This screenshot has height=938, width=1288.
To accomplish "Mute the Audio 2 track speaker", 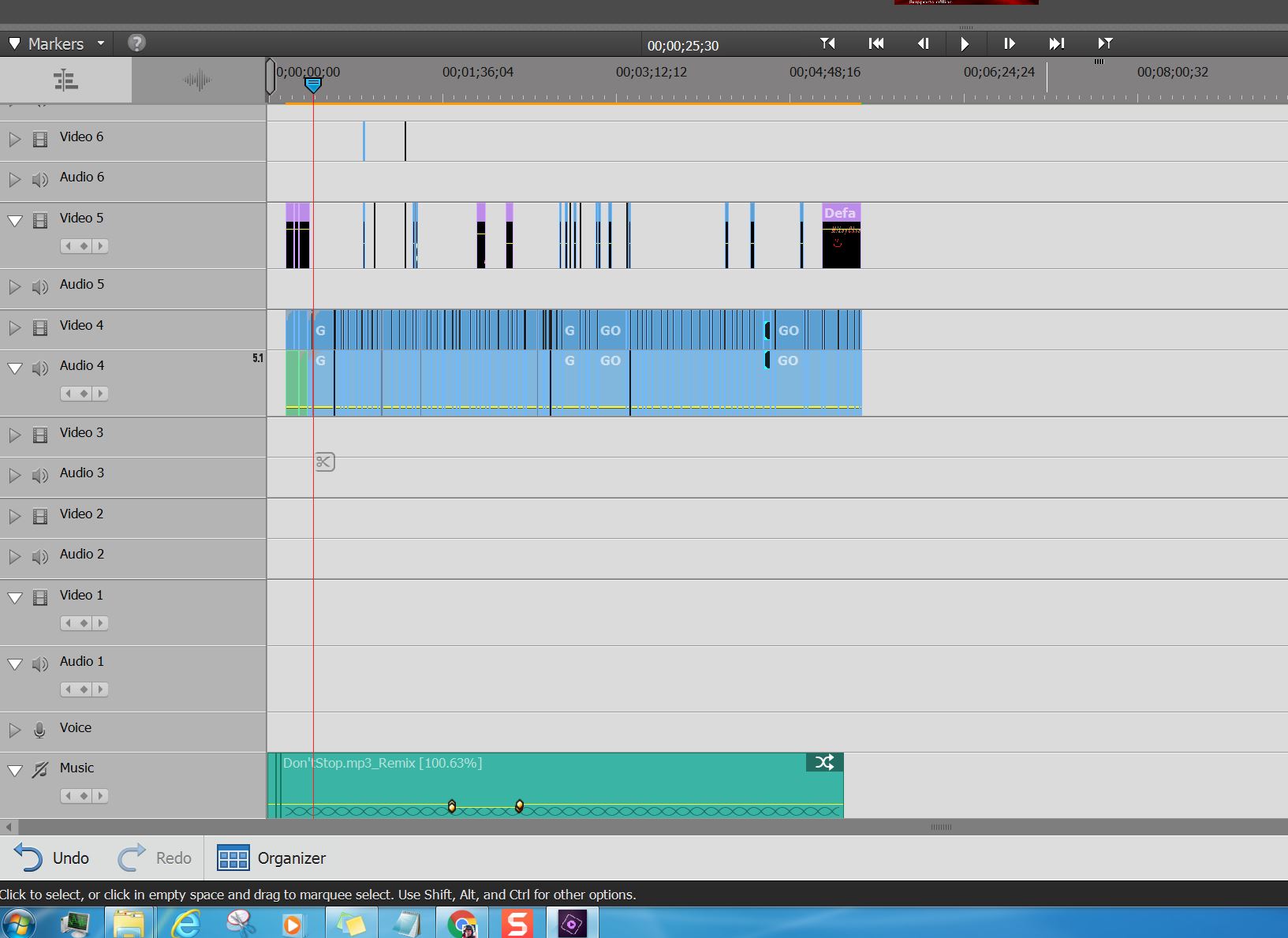I will click(x=40, y=557).
